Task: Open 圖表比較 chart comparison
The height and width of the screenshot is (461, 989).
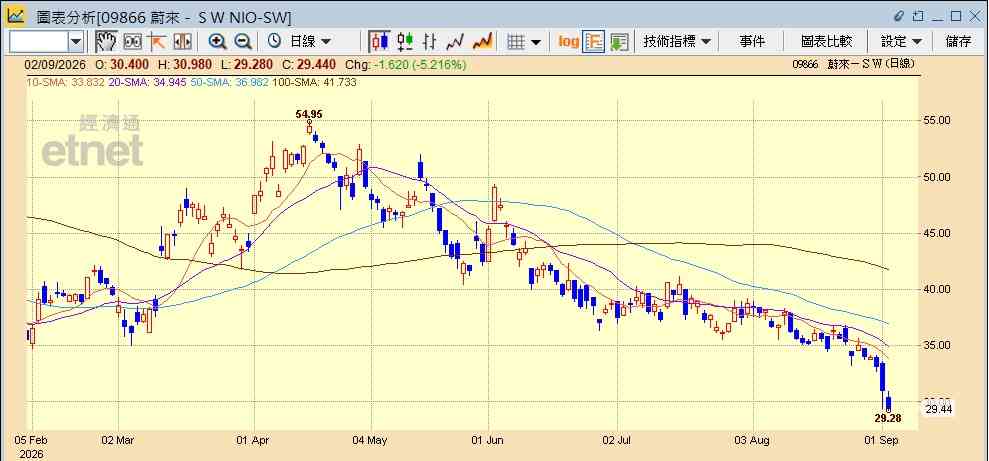Action: tap(826, 42)
